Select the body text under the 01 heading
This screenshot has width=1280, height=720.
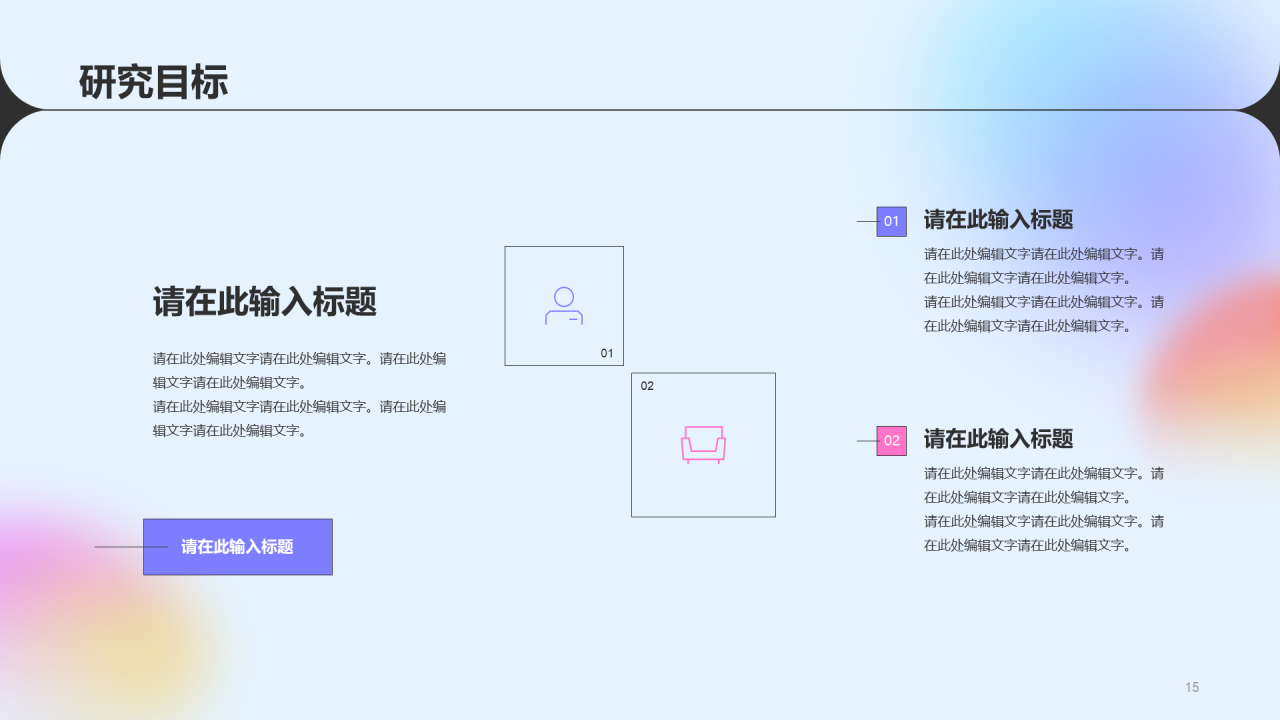point(1044,290)
